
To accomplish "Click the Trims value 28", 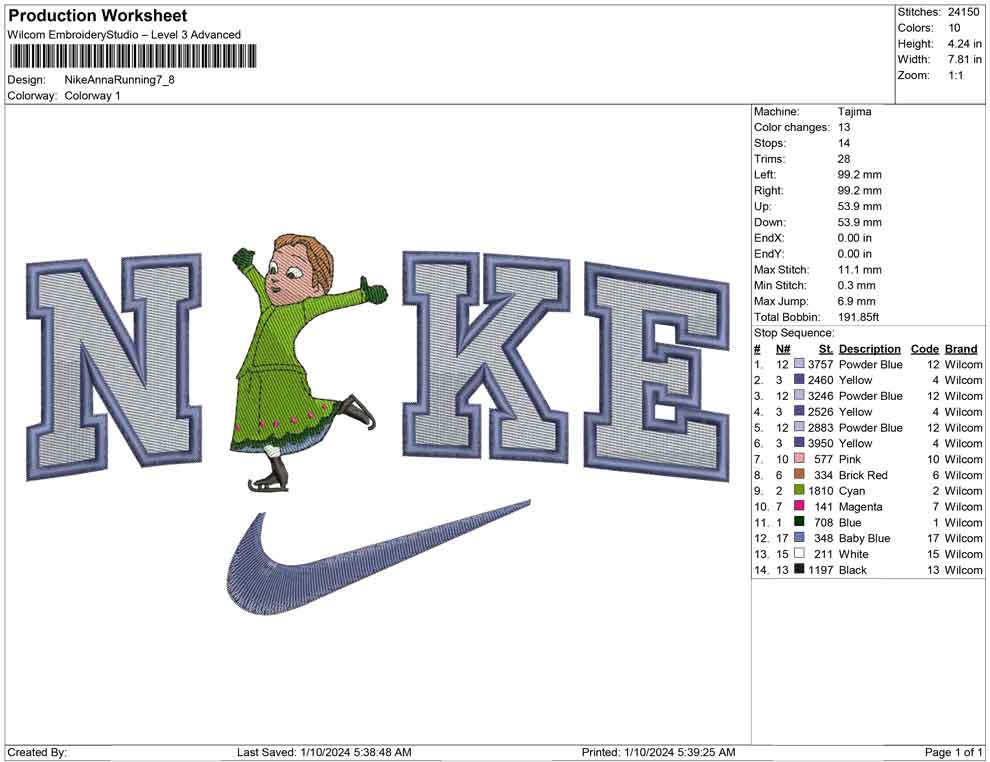I will click(844, 159).
